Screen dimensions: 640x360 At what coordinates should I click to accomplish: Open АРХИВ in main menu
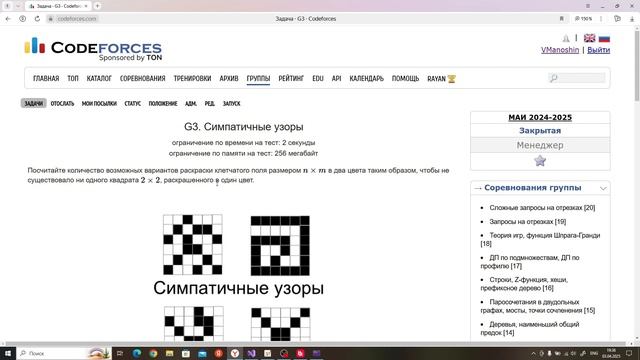click(229, 78)
